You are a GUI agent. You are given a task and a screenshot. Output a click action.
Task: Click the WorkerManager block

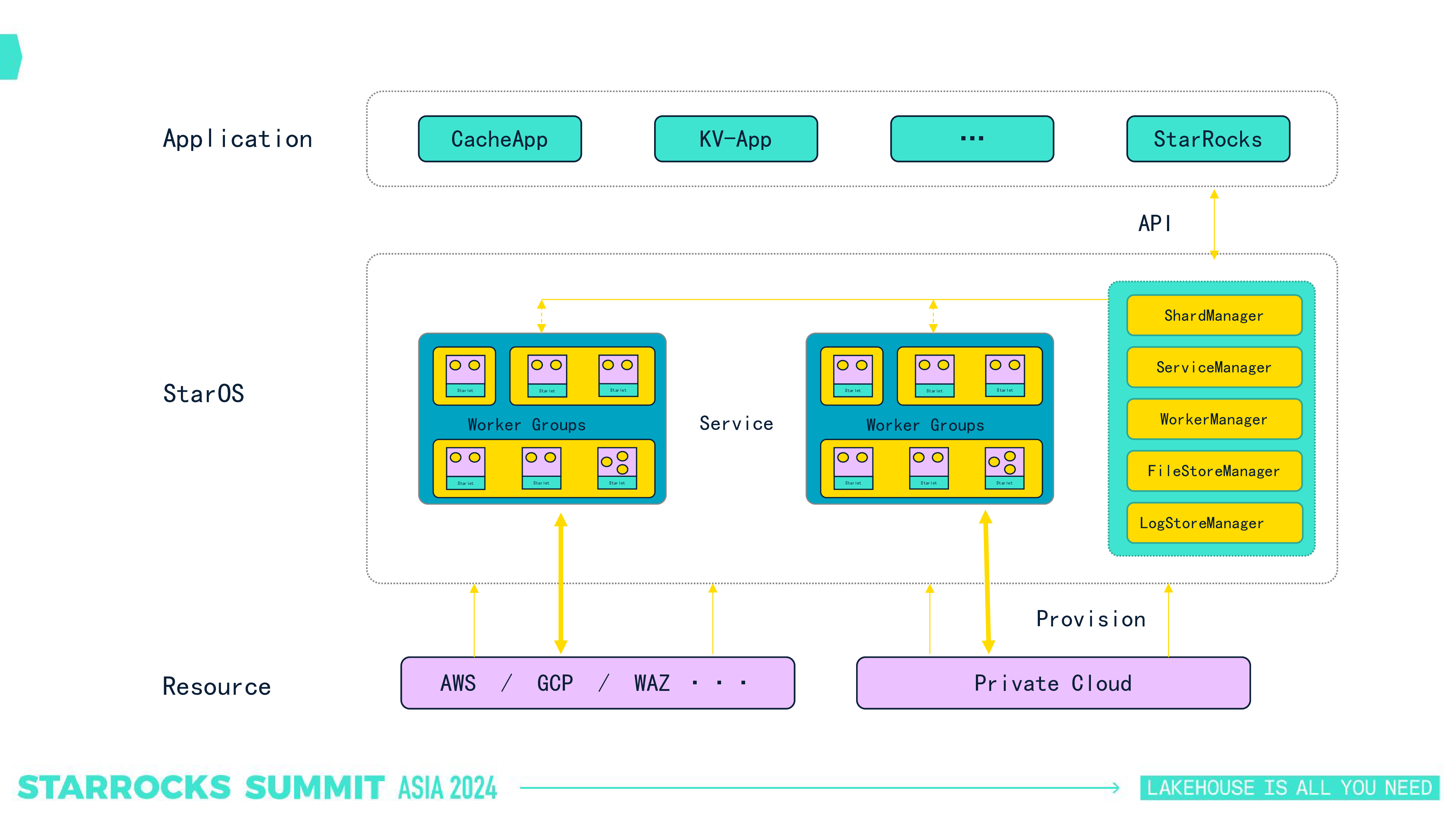(1214, 419)
